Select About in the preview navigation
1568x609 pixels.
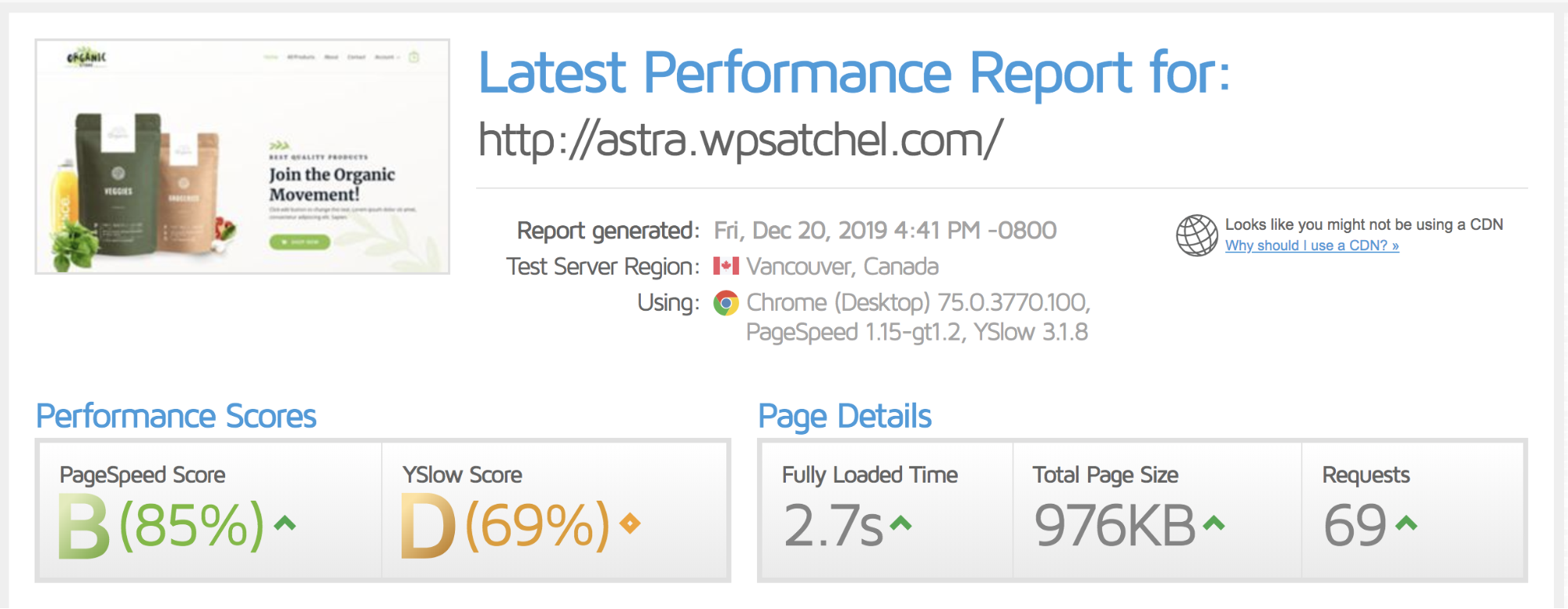coord(332,57)
